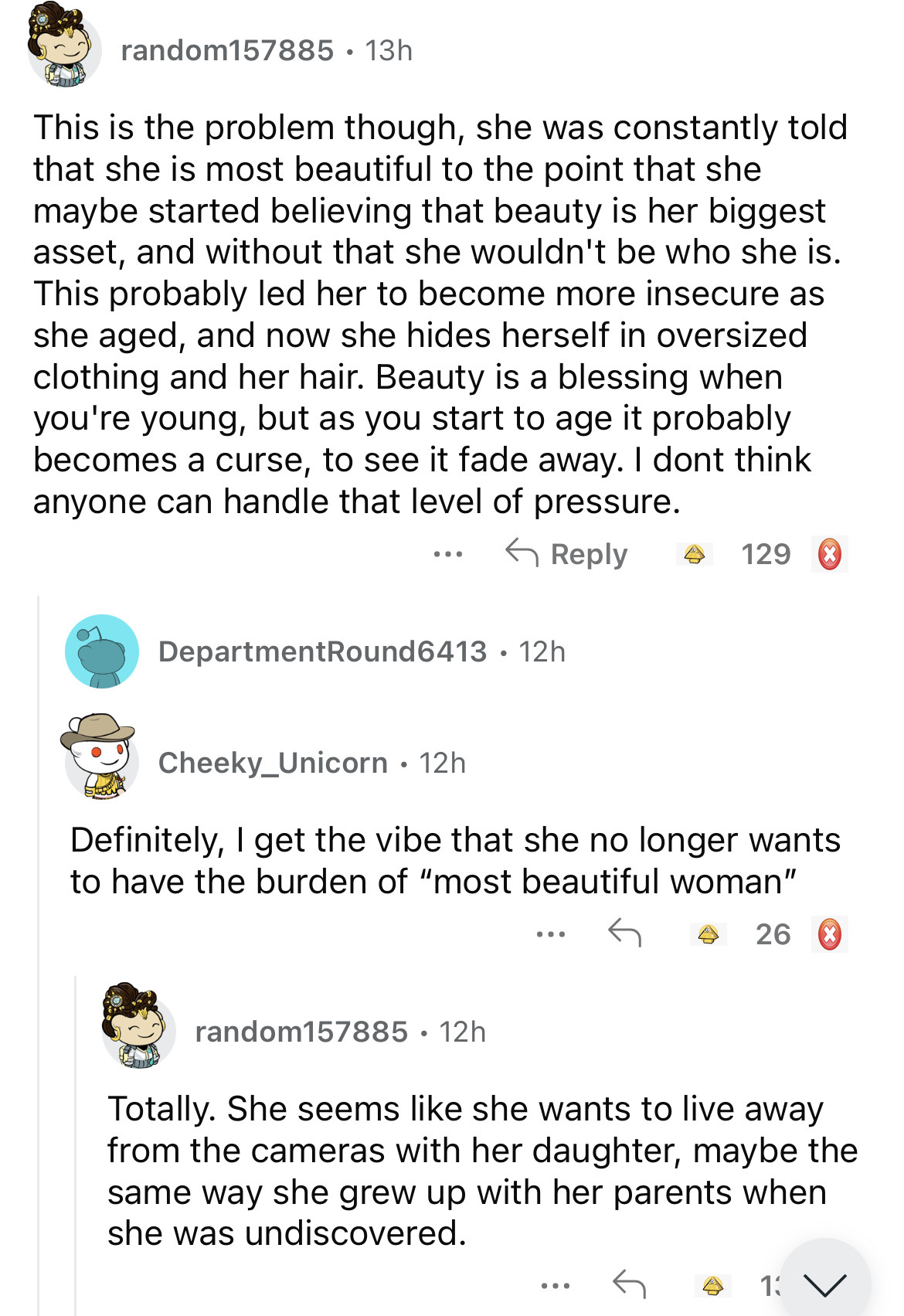Upvote Cheeky_Unicorn's comment

(x=708, y=934)
